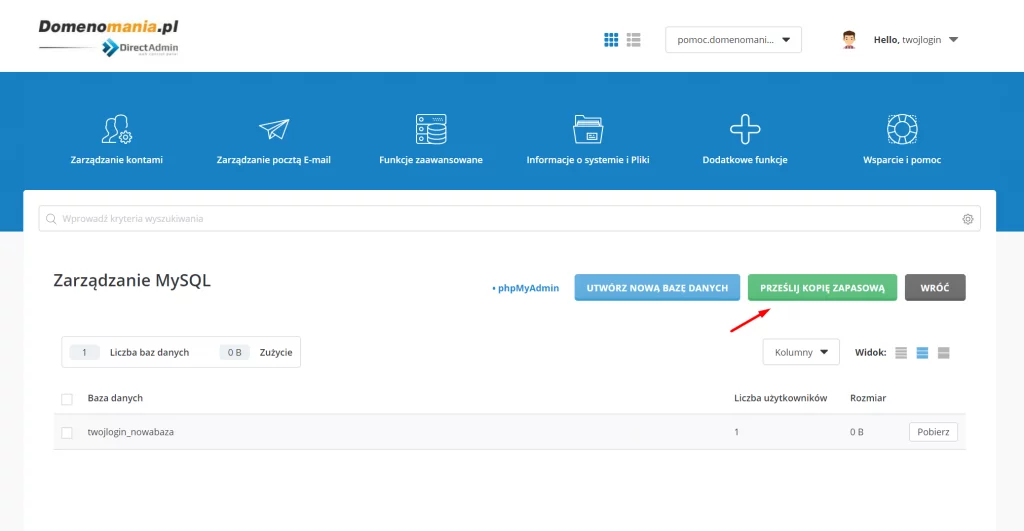Switch to list layout icon view
This screenshot has width=1024, height=531.
click(633, 40)
